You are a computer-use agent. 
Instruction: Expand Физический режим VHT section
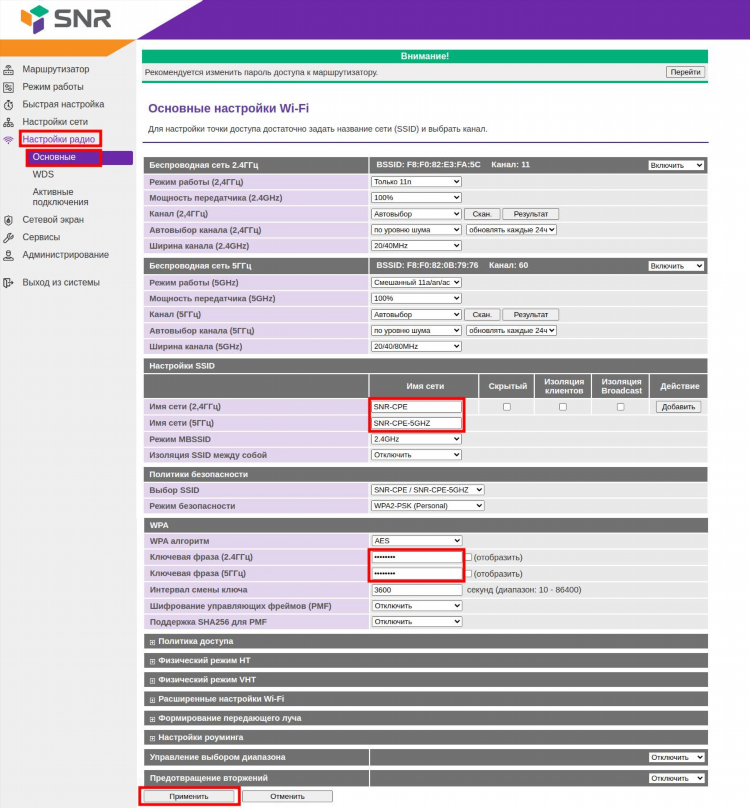[425, 680]
